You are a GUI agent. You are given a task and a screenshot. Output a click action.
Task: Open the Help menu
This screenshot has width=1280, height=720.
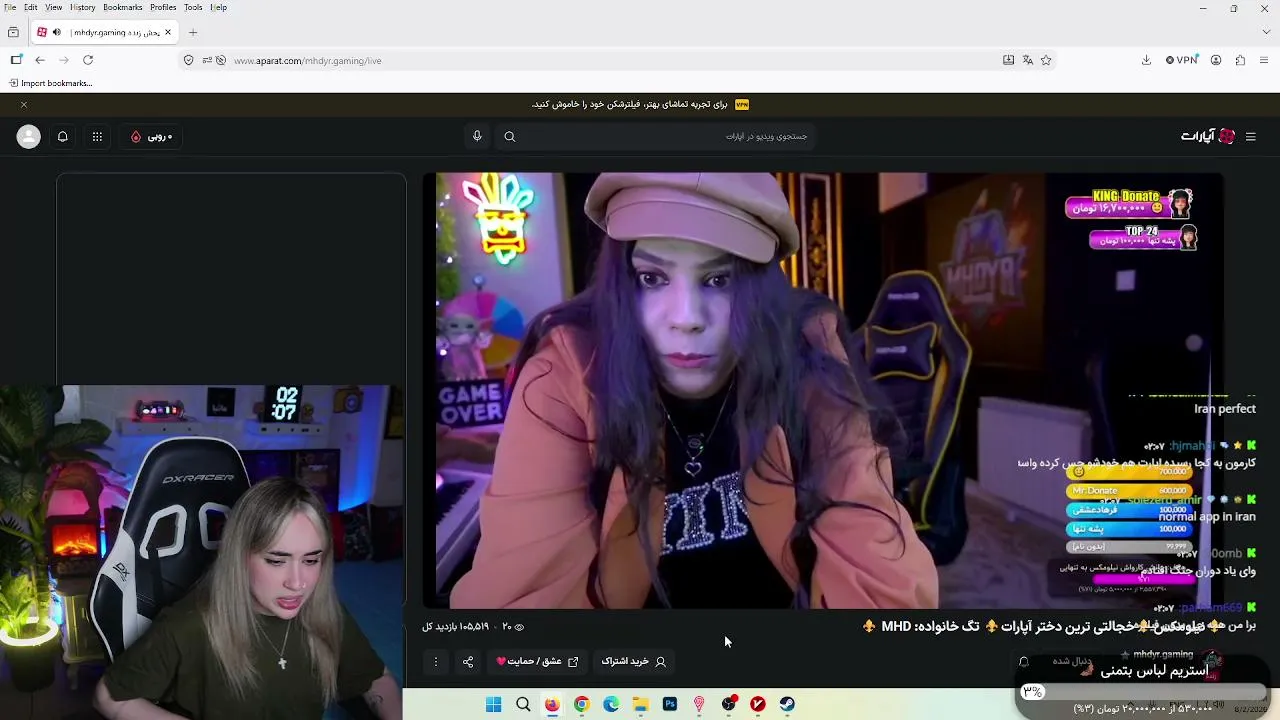[x=218, y=7]
